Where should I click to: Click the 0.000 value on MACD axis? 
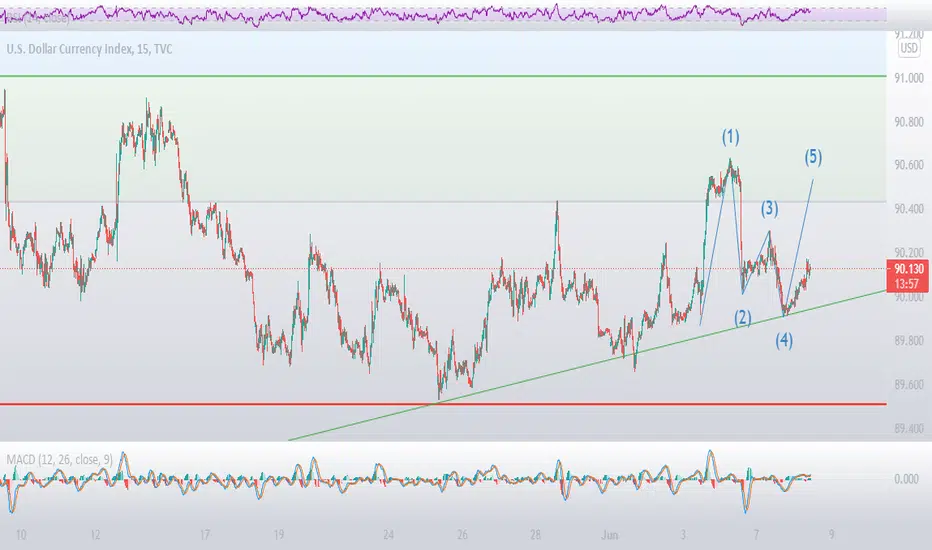(x=906, y=479)
